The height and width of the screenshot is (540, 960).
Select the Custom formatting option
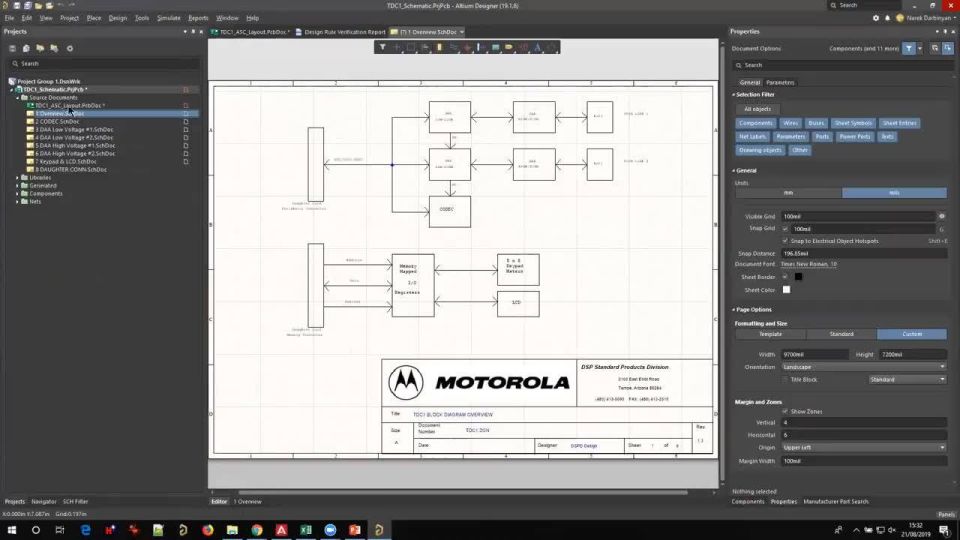coord(912,334)
